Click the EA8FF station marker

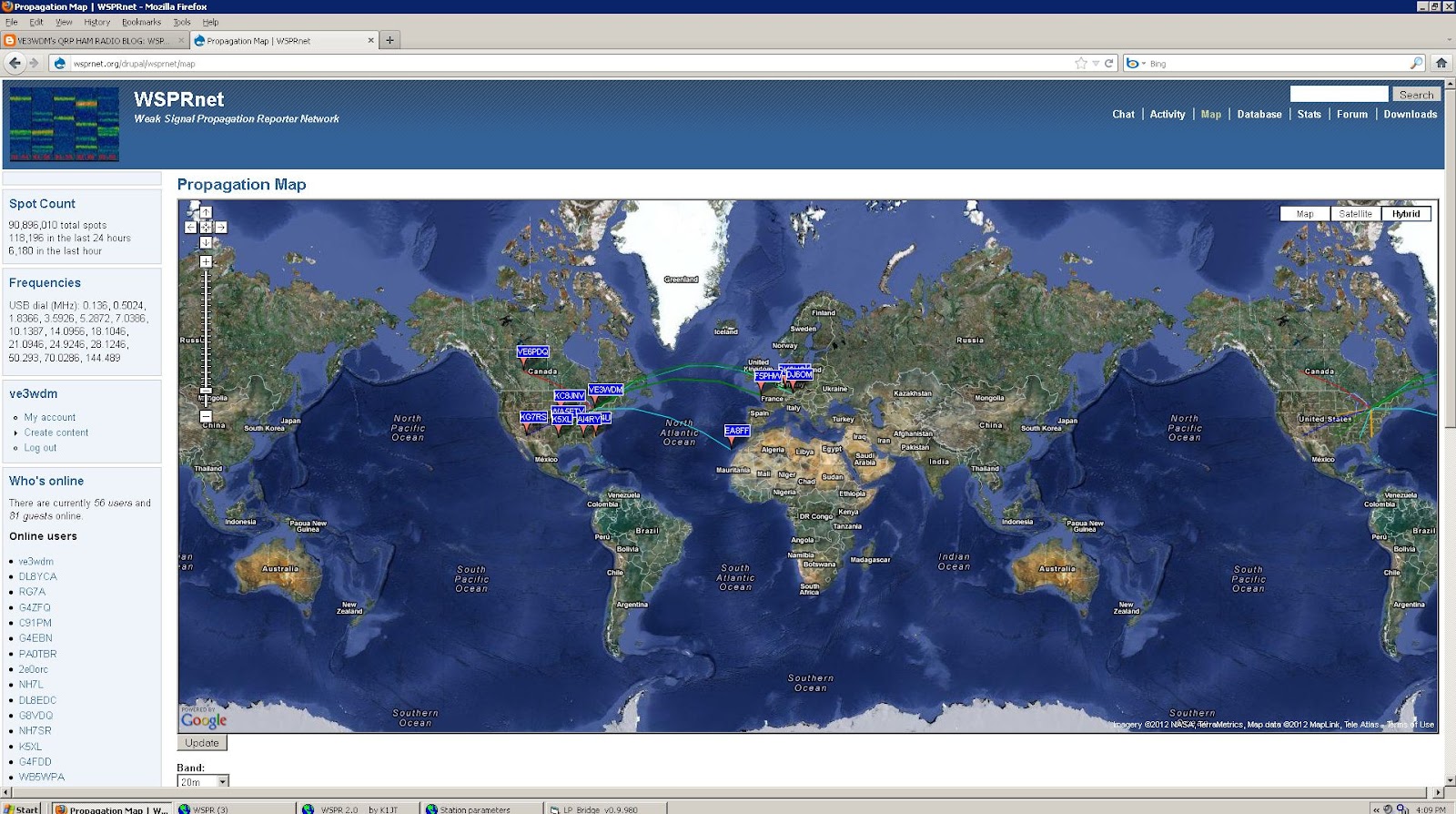coord(737,431)
